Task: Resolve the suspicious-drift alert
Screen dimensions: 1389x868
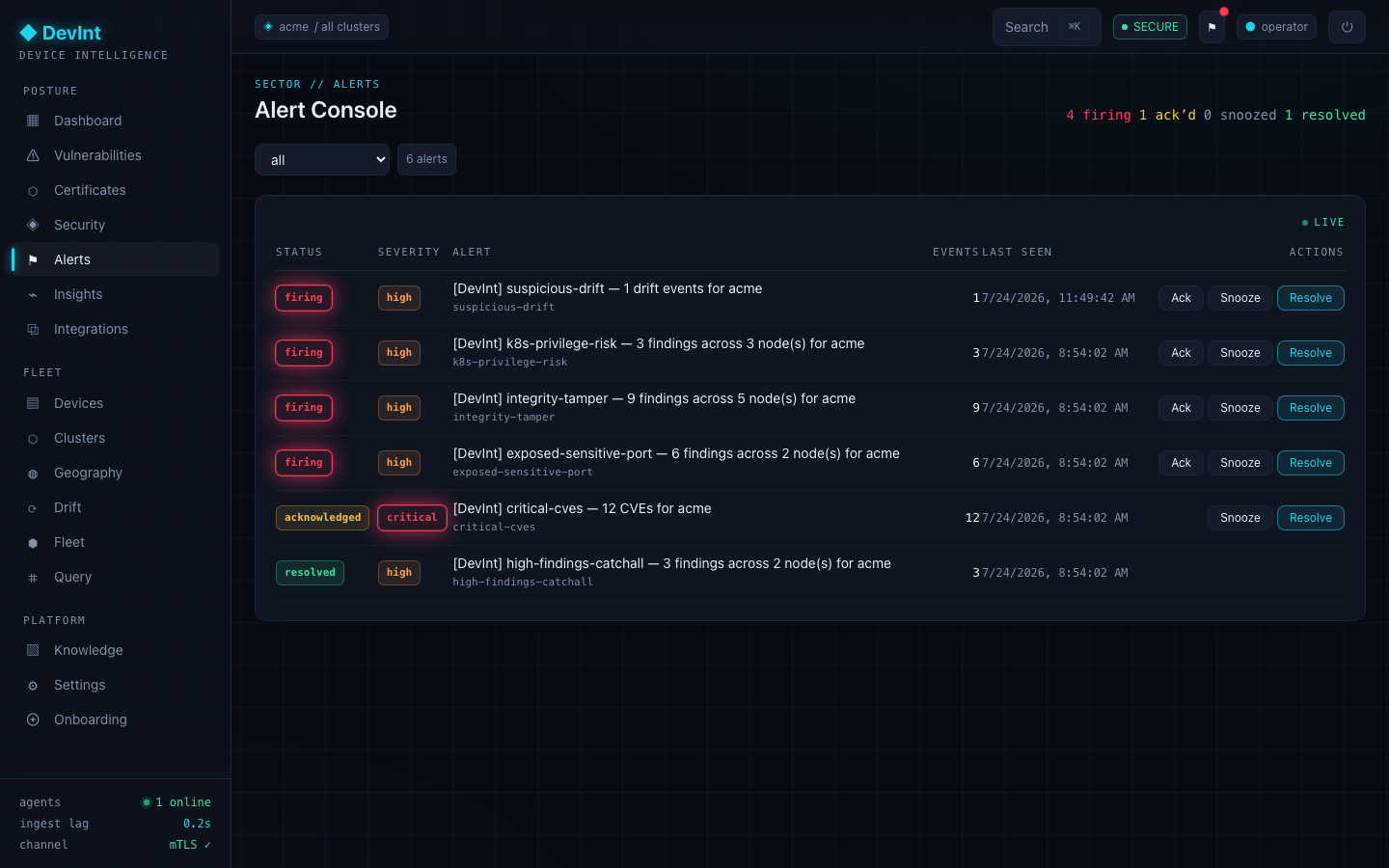Action: point(1310,298)
